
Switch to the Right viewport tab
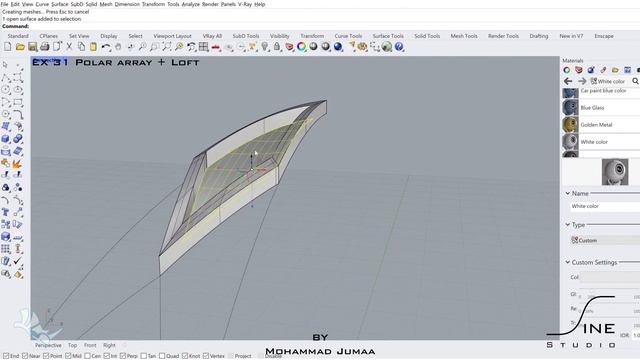109,345
